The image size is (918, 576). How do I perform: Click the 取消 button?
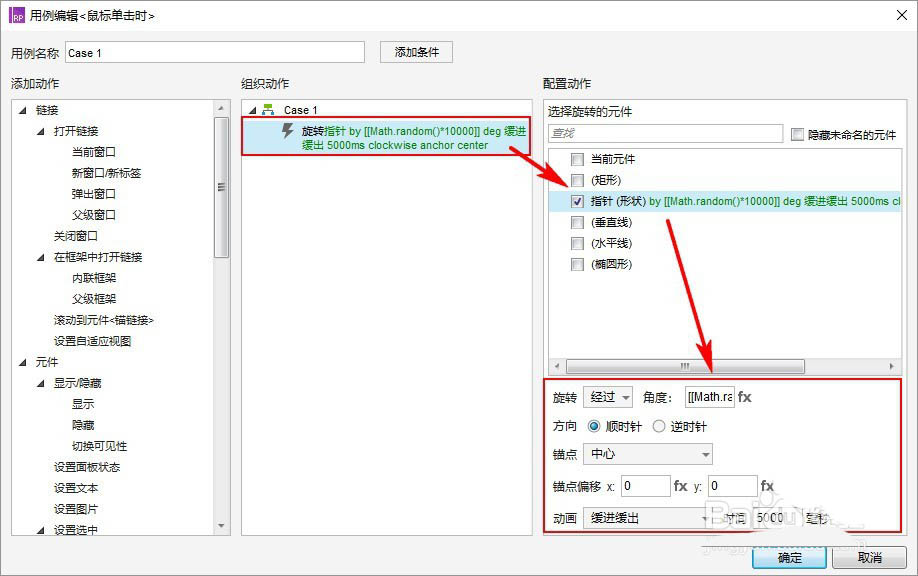pyautogui.click(x=870, y=558)
